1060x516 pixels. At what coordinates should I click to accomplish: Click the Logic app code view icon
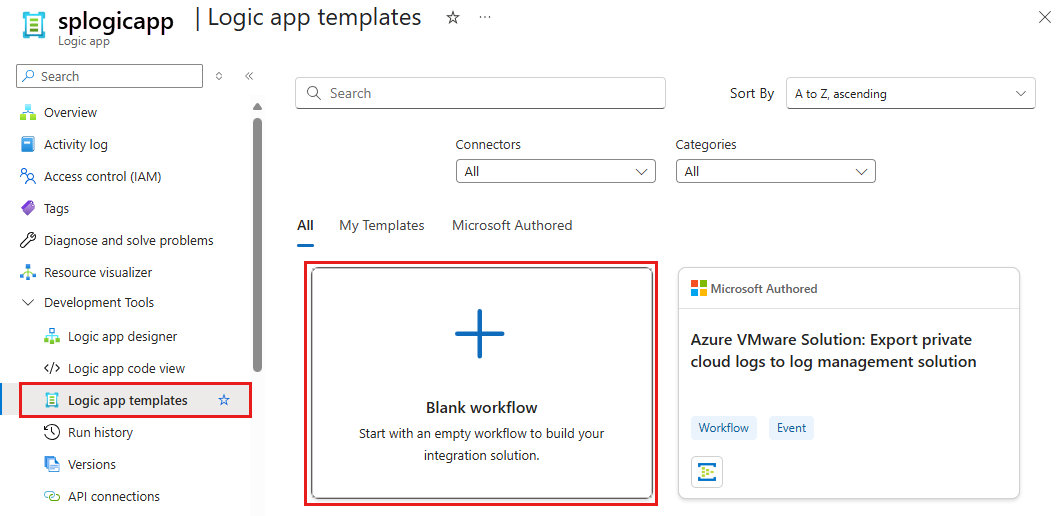tap(52, 369)
